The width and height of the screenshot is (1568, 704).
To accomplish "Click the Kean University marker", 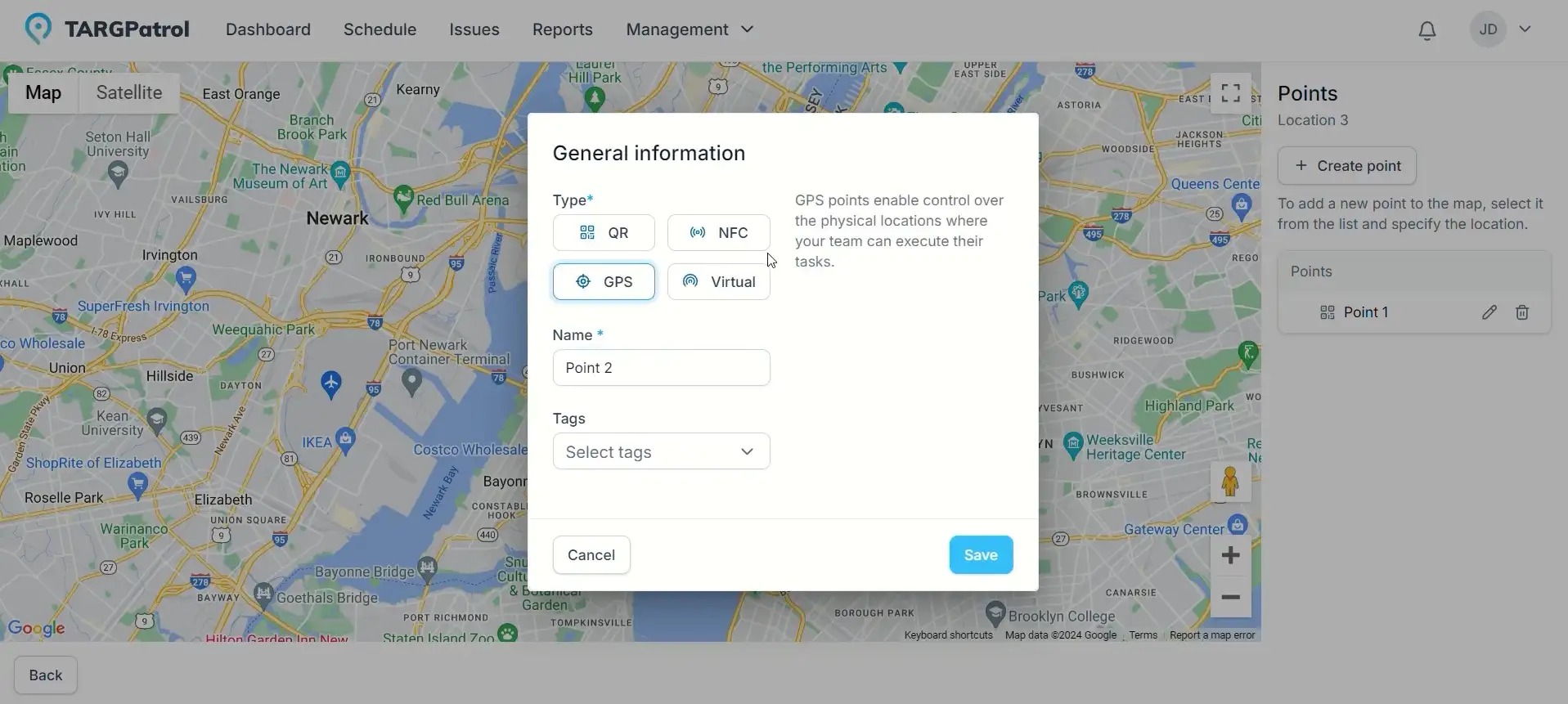I will [156, 421].
